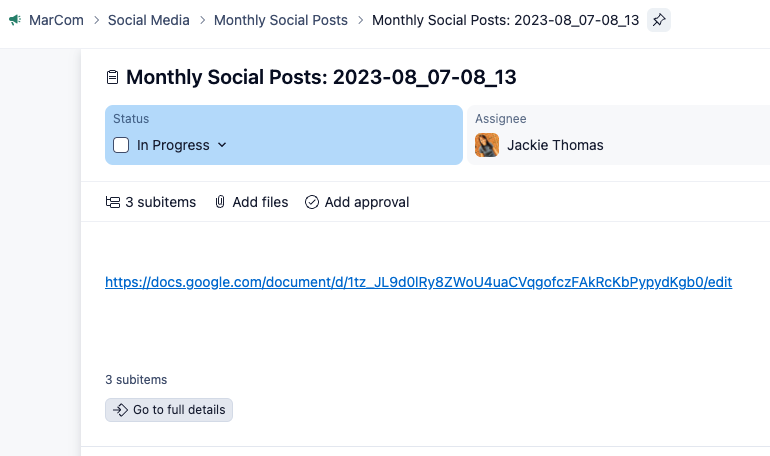Image resolution: width=770 pixels, height=456 pixels.
Task: Click the MarCom megaphone icon
Action: point(15,20)
